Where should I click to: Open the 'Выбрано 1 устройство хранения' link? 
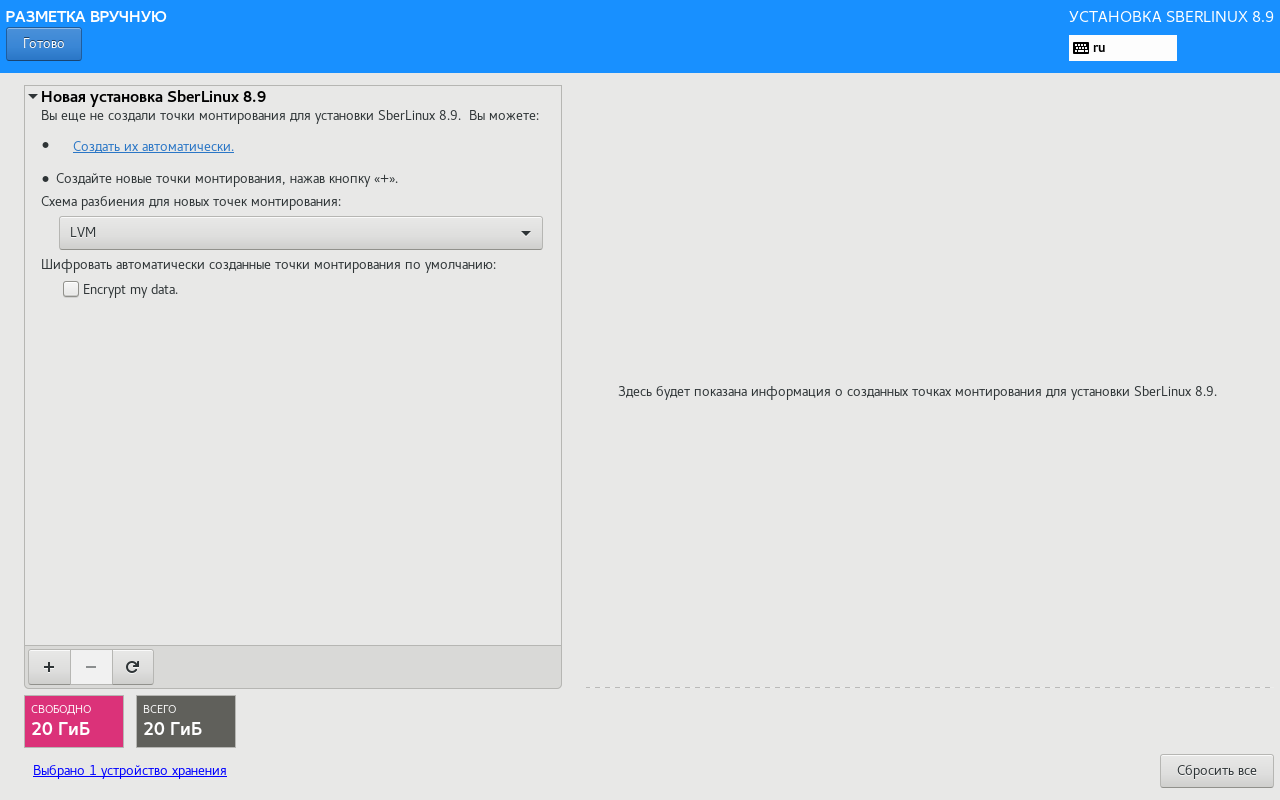pos(130,771)
